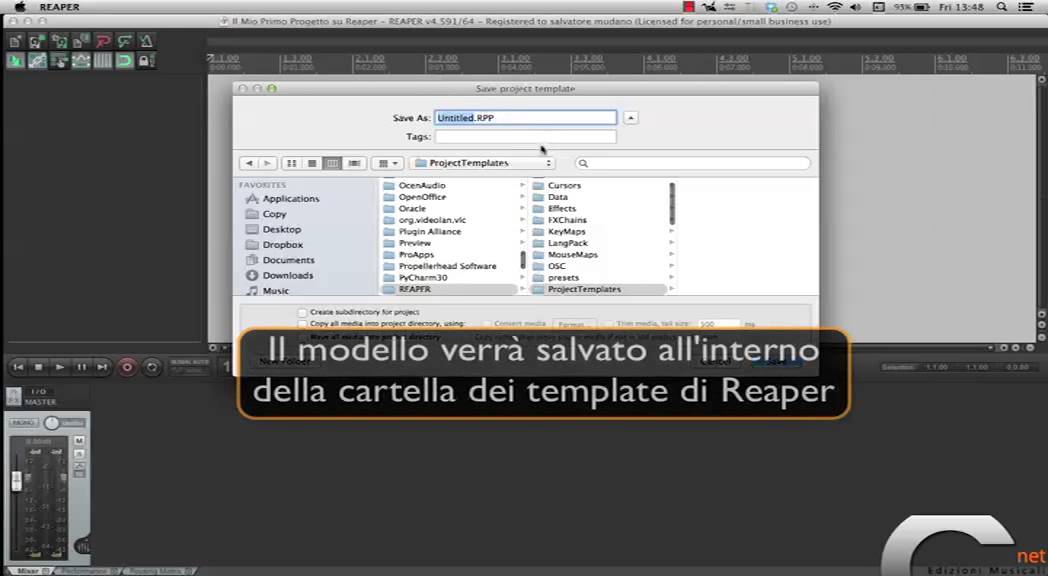Toggle snap magnet icon
1048x576 pixels.
(x=124, y=61)
